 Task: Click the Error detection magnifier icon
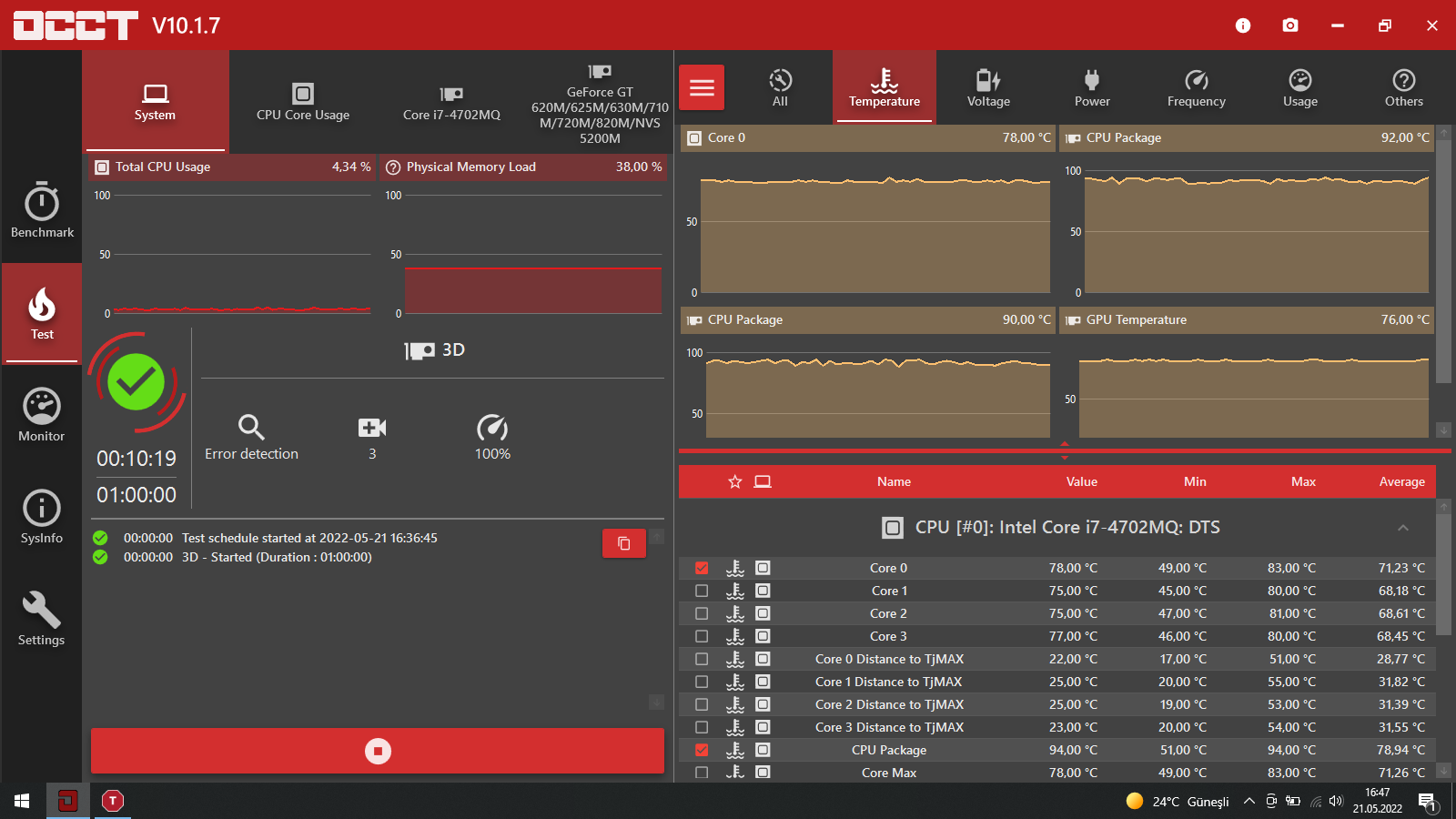251,427
